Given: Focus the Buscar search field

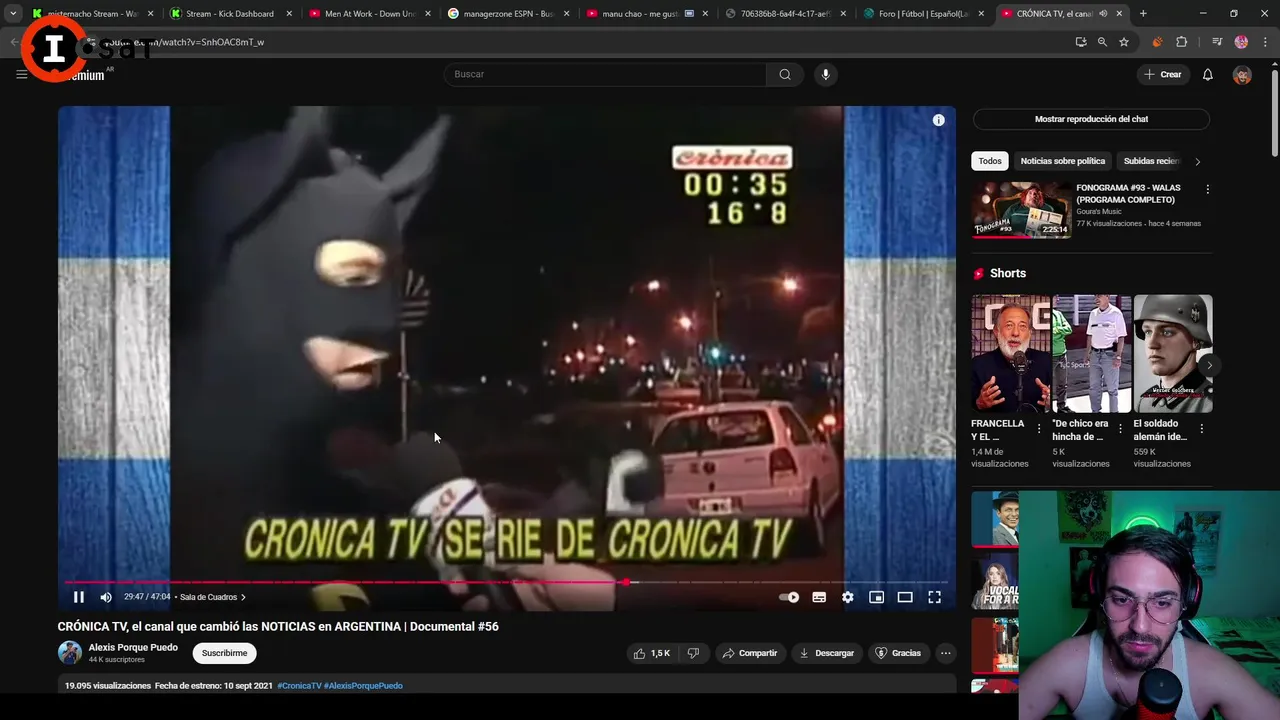Looking at the screenshot, I should 605,74.
